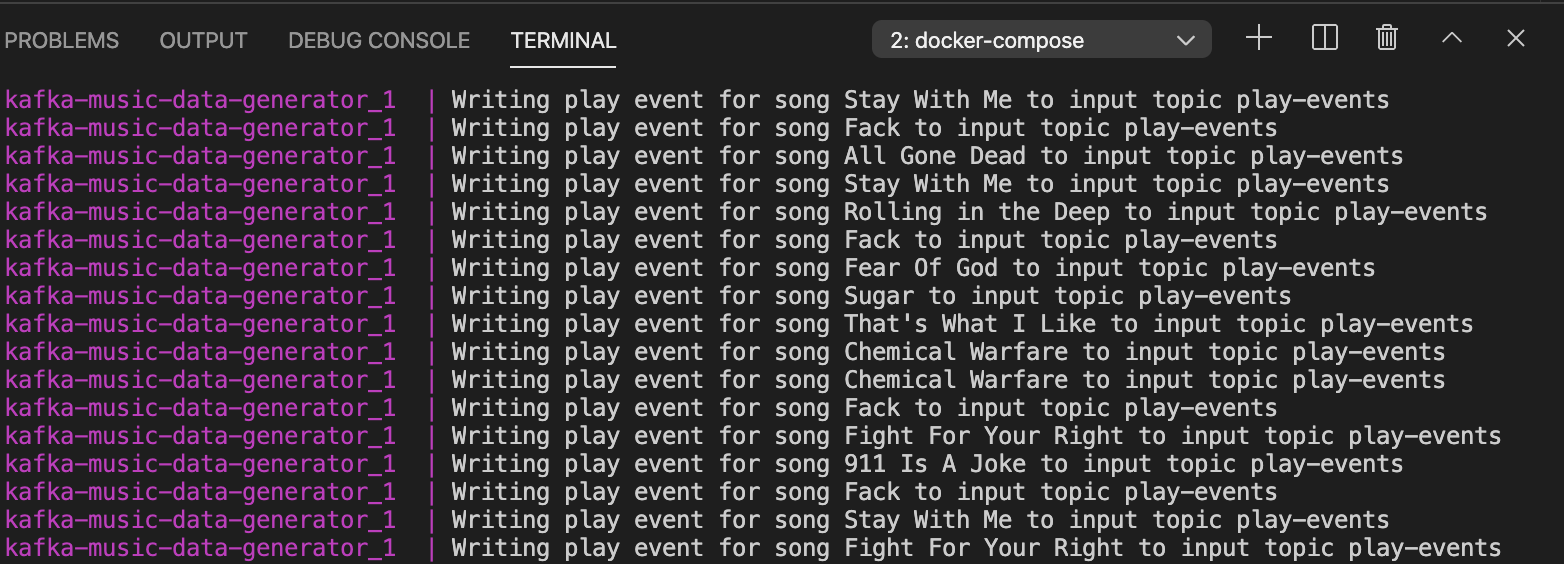Kill terminal using the trash icon

click(x=1387, y=39)
